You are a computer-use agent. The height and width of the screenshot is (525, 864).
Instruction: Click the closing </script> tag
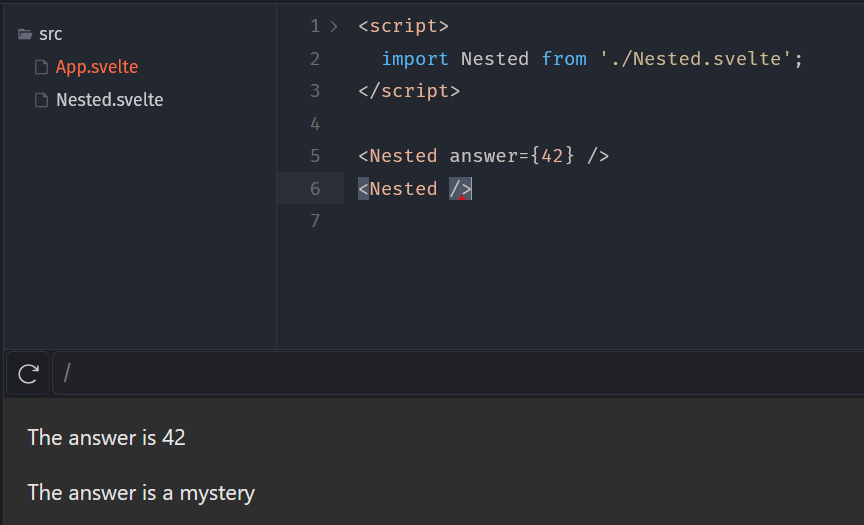point(409,91)
